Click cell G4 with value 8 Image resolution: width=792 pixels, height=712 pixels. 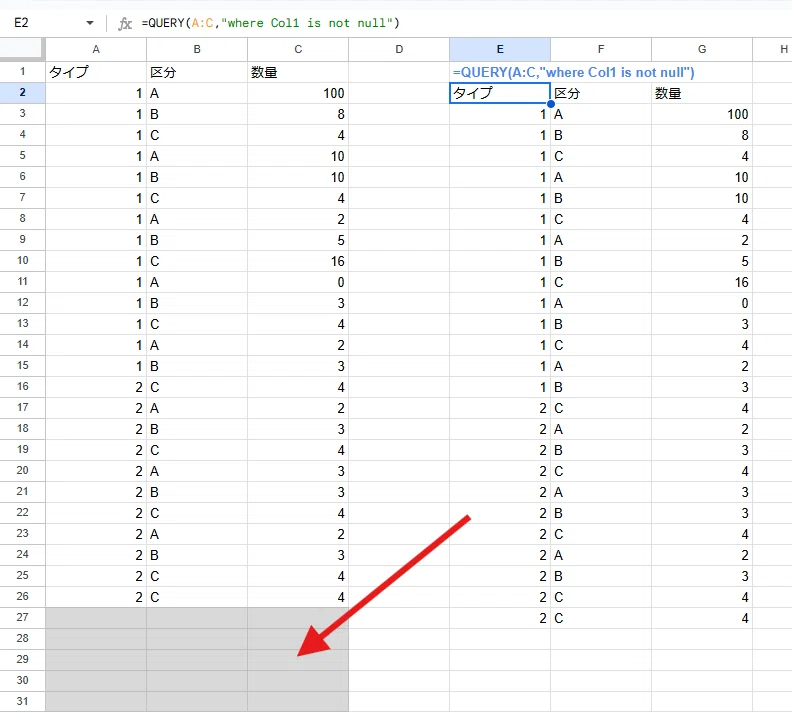(702, 135)
